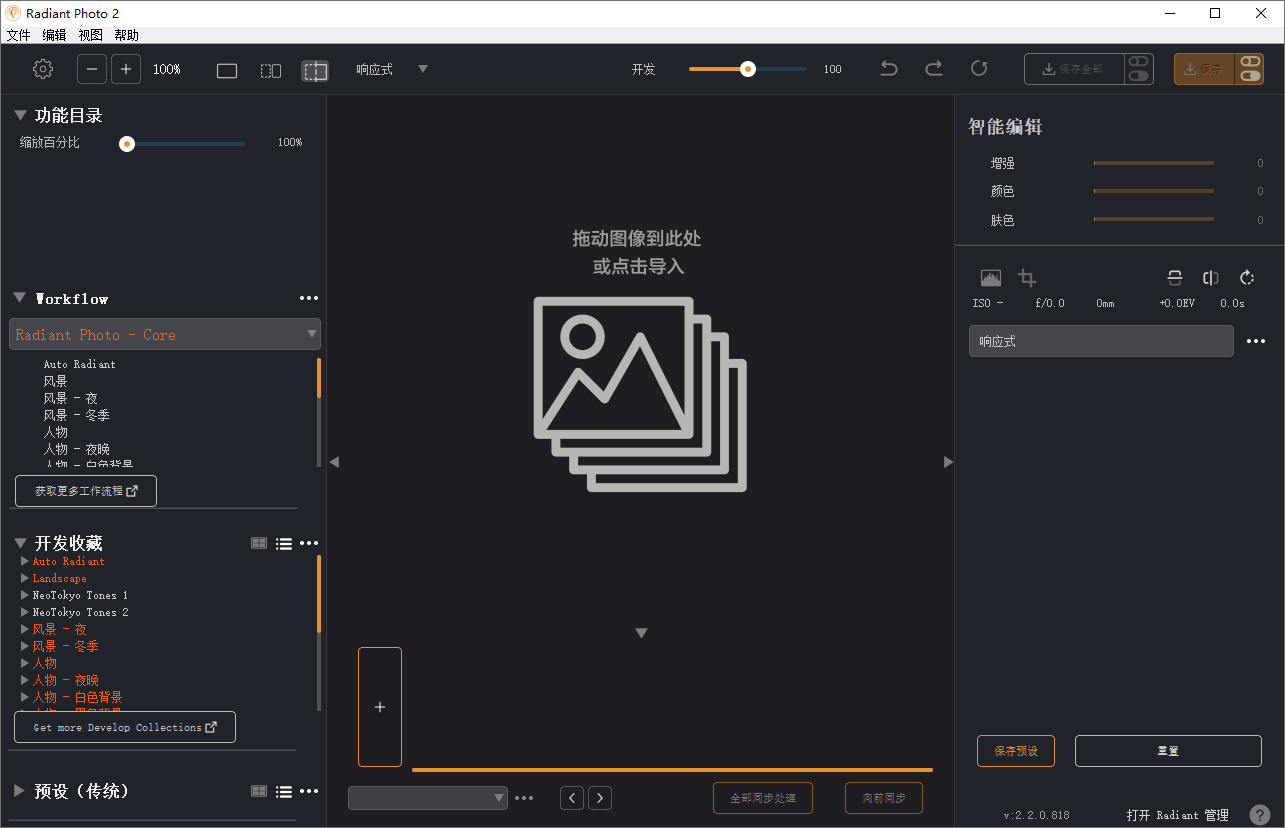Rotate the image with the rotate icon
The height and width of the screenshot is (828, 1285).
click(x=1247, y=278)
